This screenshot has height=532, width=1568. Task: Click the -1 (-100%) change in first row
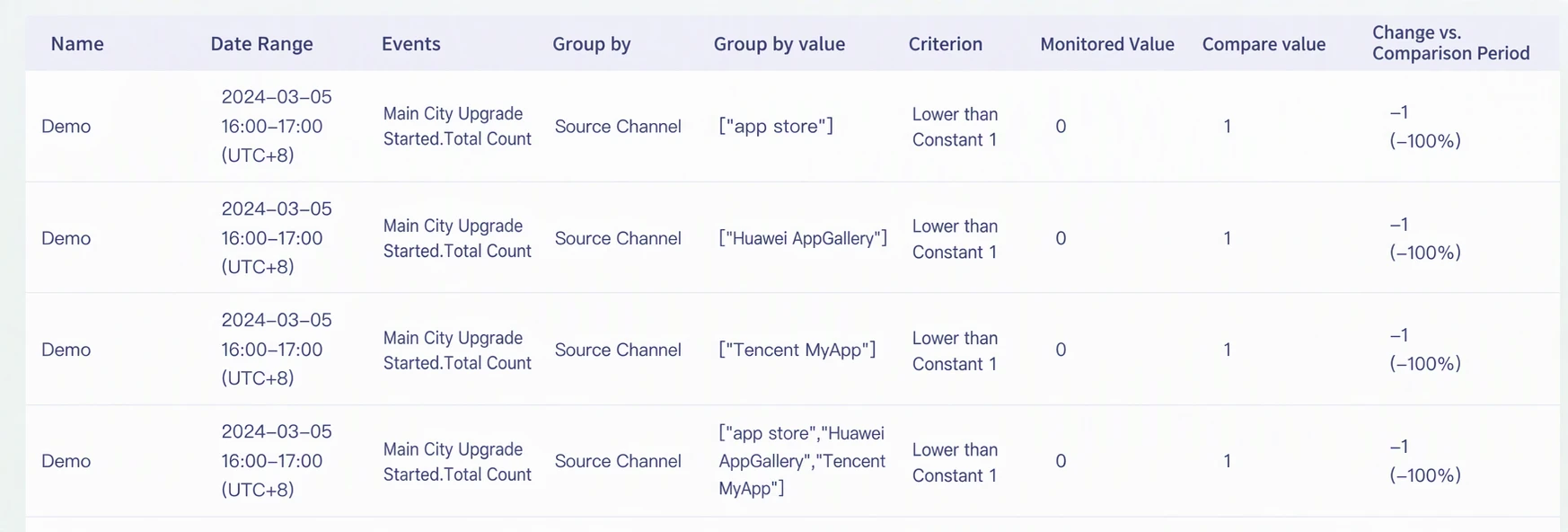tap(1424, 127)
